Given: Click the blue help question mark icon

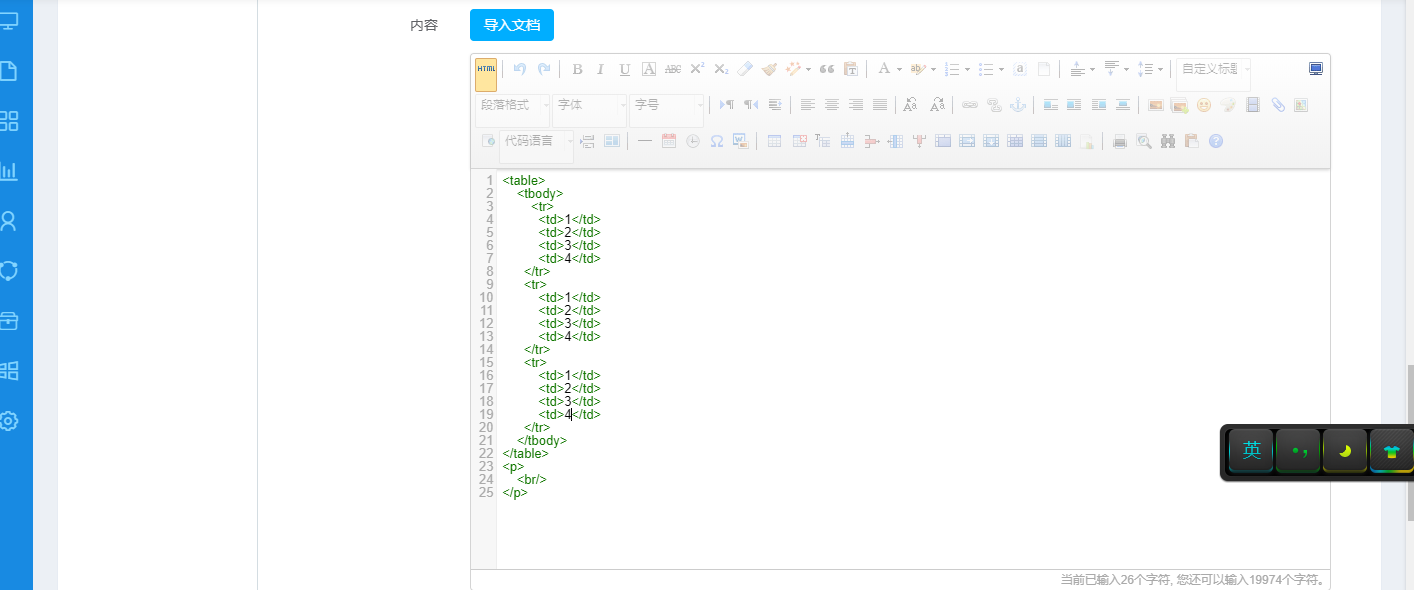Looking at the screenshot, I should (1215, 141).
